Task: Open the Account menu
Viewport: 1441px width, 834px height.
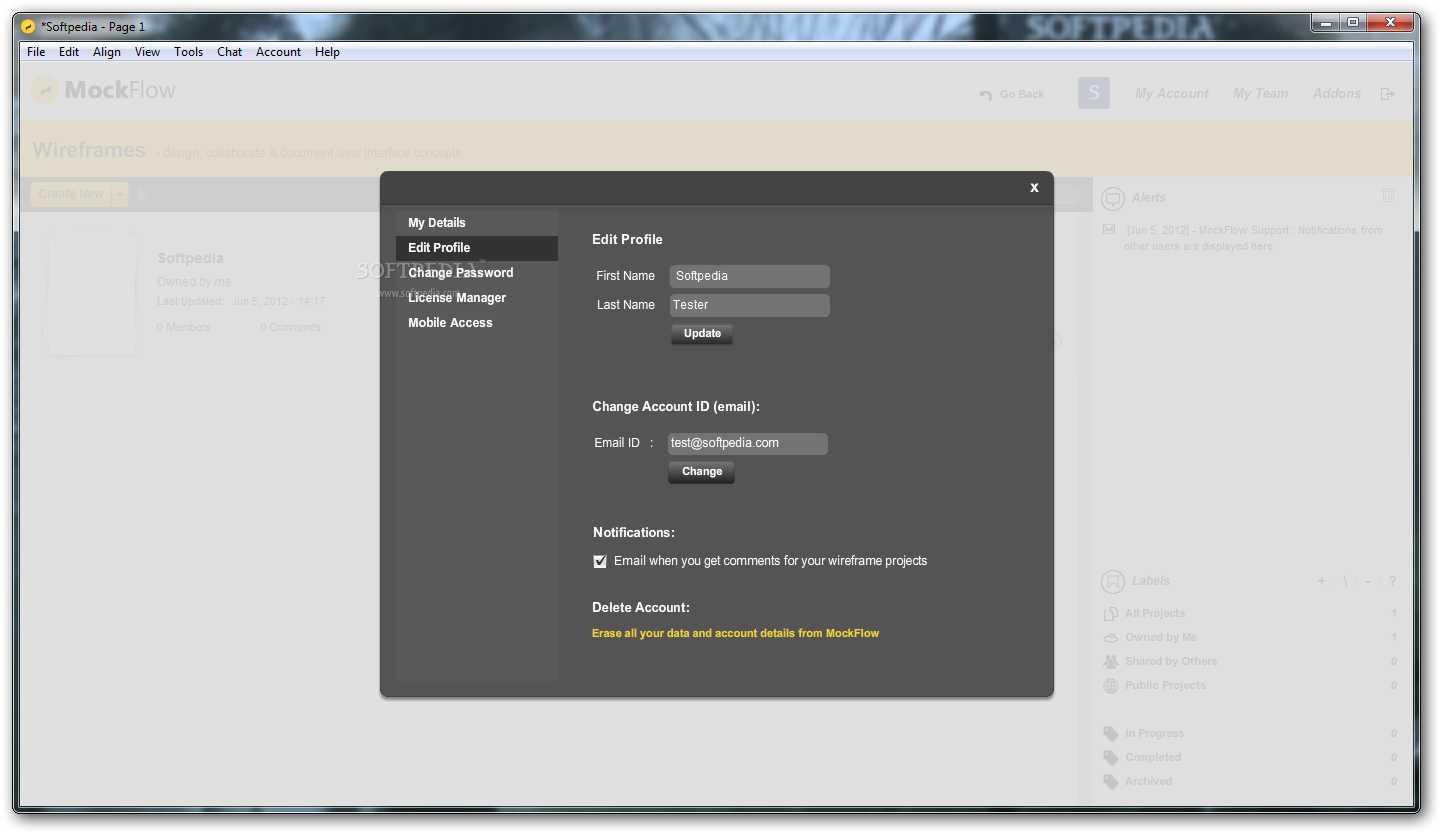Action: pos(278,52)
